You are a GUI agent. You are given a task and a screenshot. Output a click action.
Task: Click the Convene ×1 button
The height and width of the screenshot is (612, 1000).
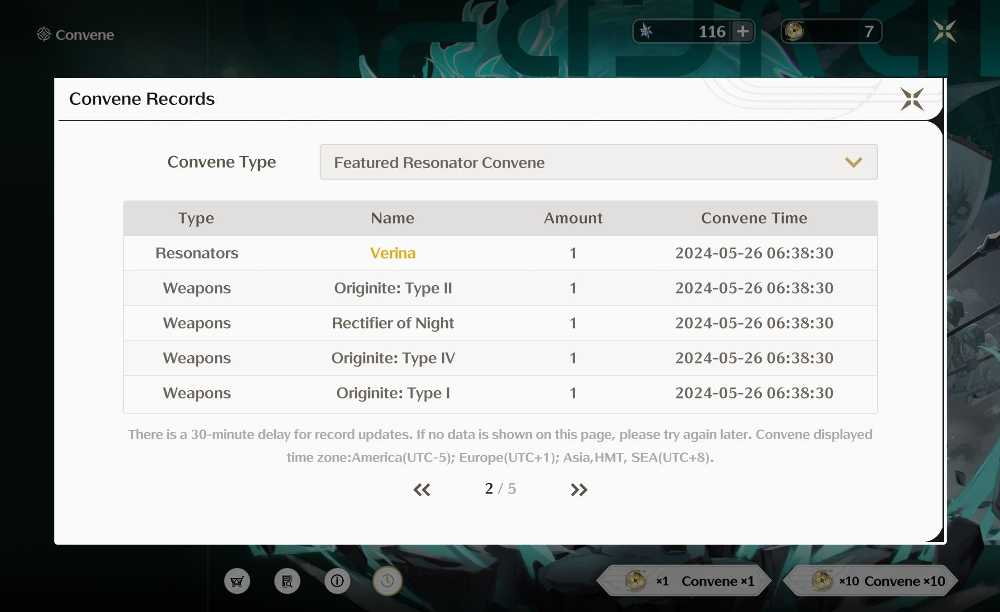point(684,581)
